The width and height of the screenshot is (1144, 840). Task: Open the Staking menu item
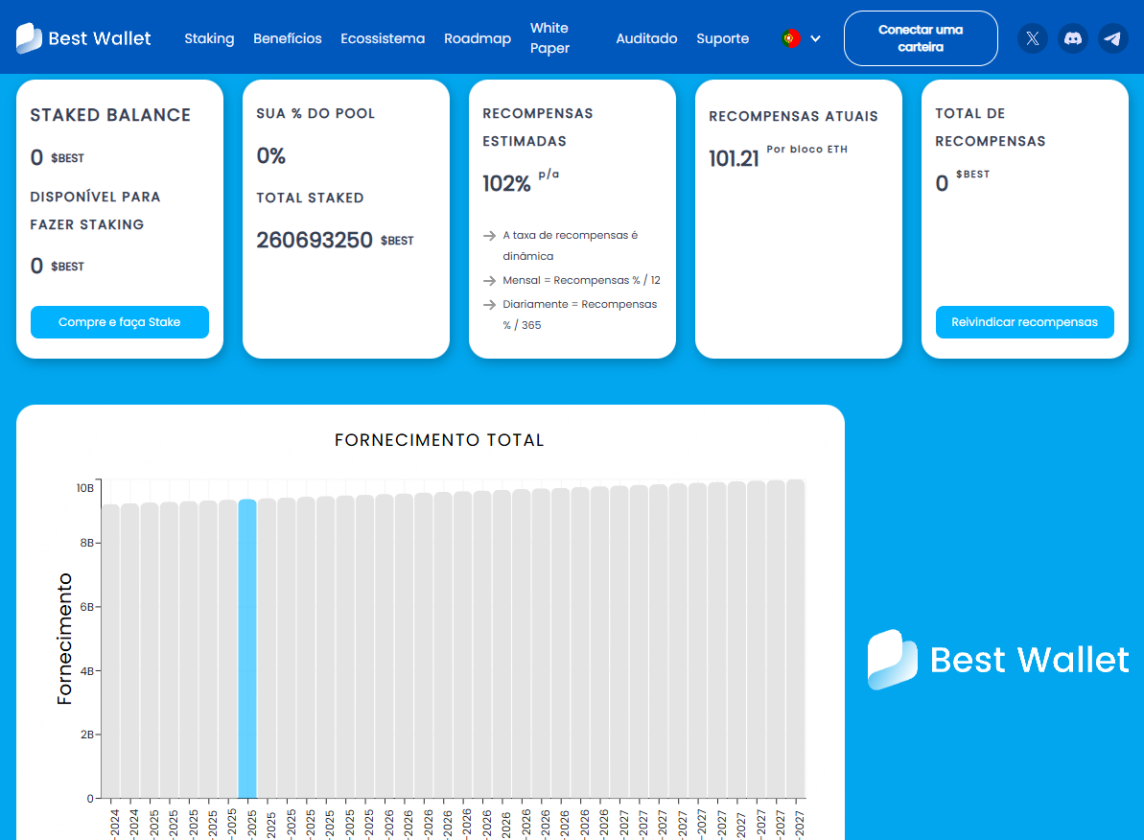209,38
